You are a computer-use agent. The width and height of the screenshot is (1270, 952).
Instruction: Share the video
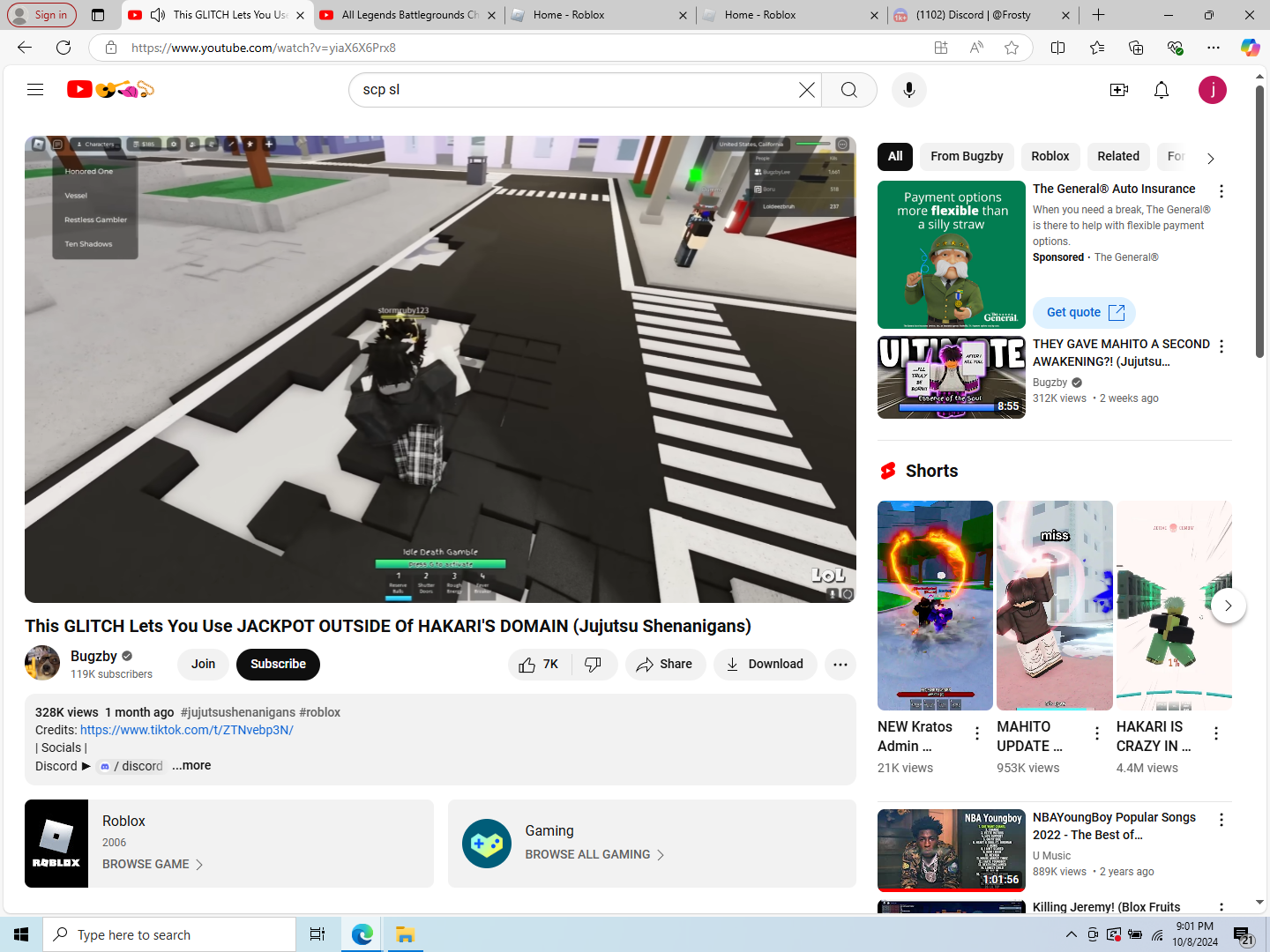665,665
